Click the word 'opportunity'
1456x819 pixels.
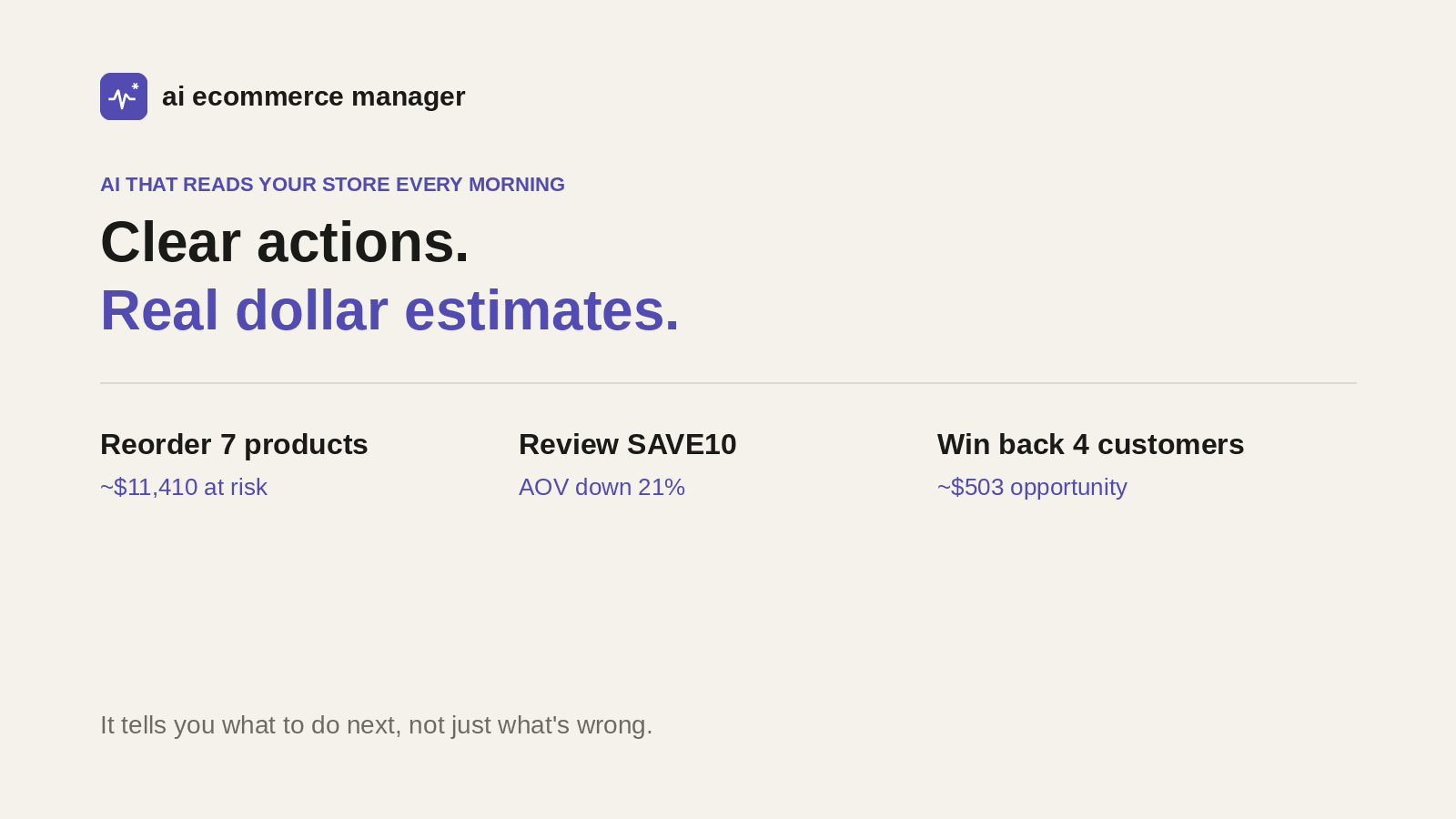[1068, 488]
